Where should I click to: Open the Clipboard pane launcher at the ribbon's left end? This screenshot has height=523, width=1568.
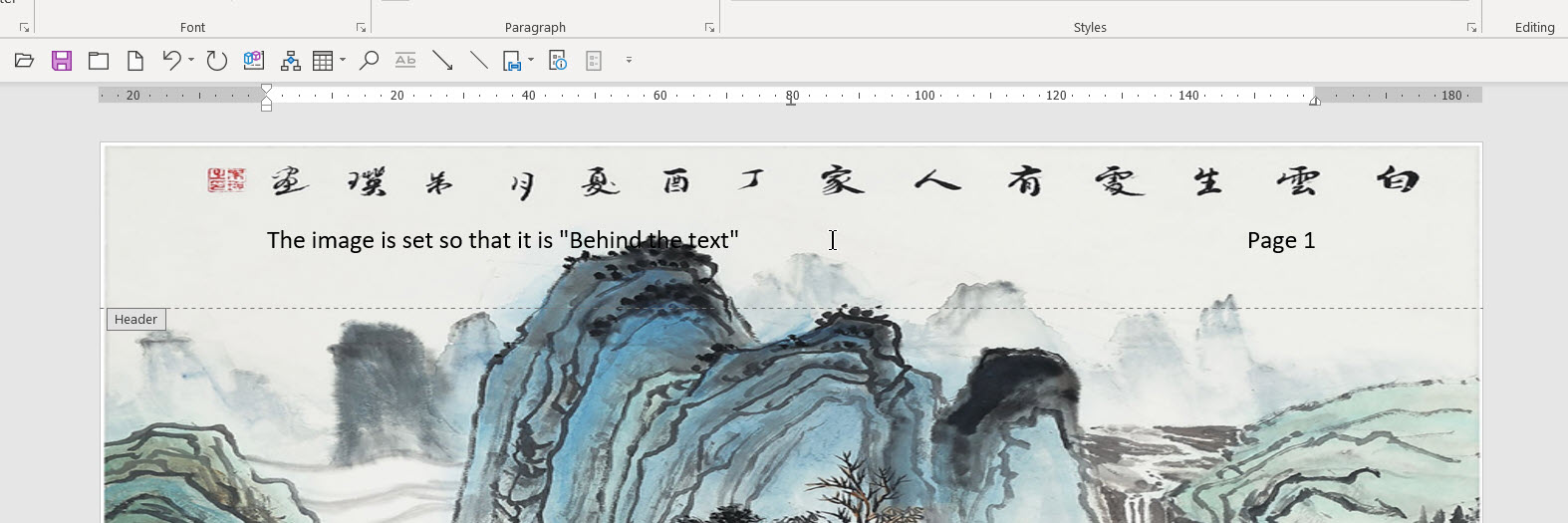pyautogui.click(x=24, y=28)
